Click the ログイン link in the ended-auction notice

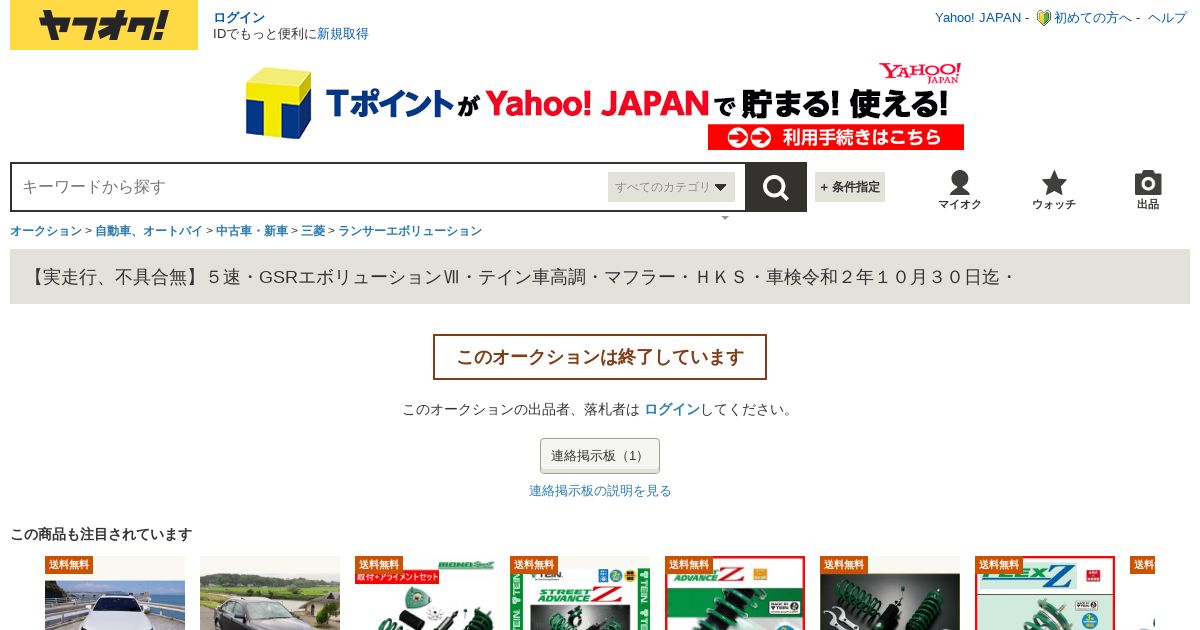(672, 410)
